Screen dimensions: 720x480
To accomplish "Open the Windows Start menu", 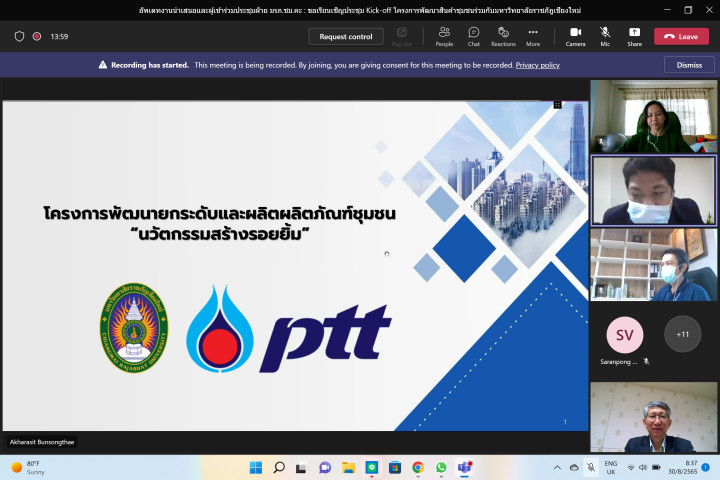I will coord(256,468).
